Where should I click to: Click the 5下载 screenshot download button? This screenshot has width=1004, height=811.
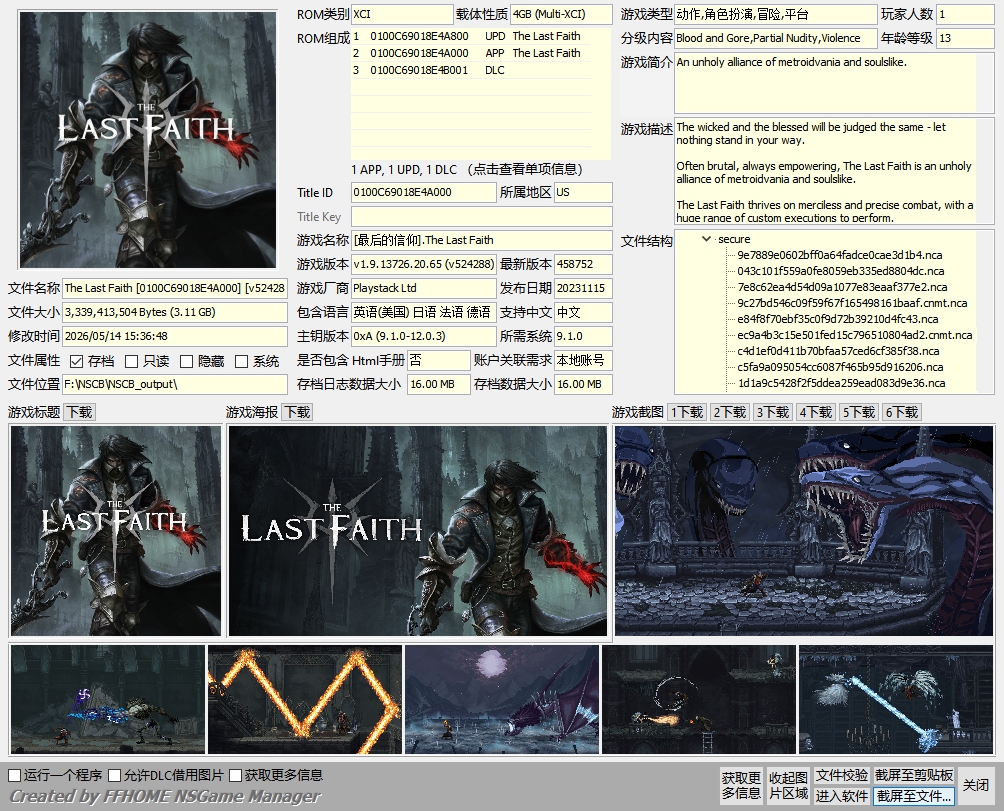click(859, 412)
